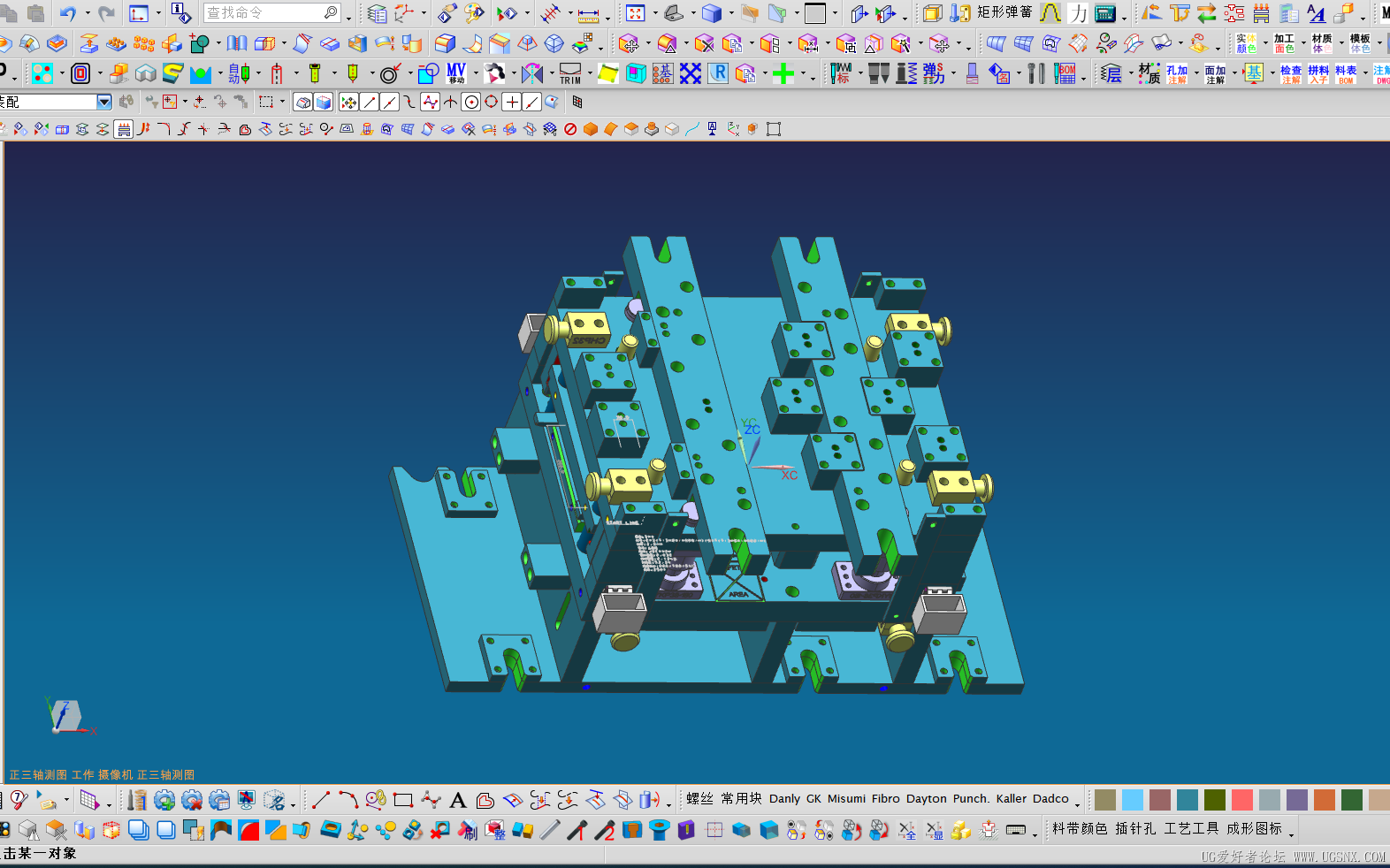1390x868 pixels.
Task: Click the measure distance ruler icon
Action: 589,14
